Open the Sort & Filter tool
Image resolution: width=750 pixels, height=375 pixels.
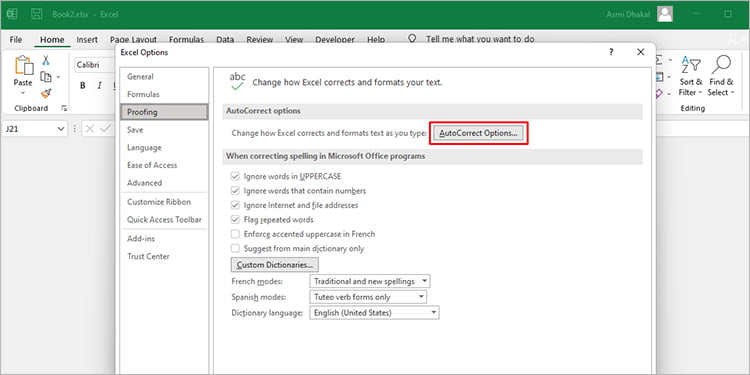[x=691, y=76]
